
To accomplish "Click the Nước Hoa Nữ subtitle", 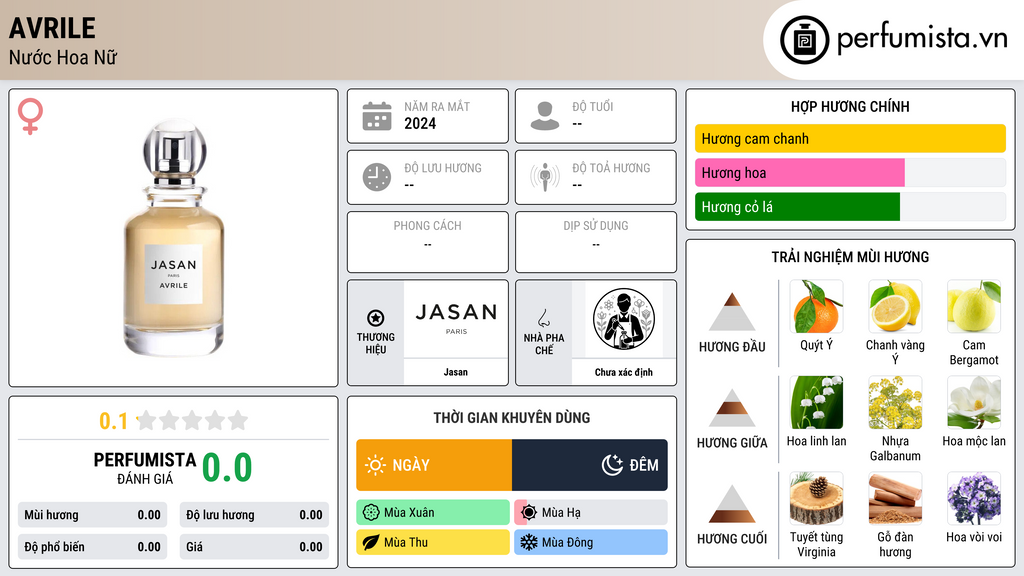I will [63, 57].
